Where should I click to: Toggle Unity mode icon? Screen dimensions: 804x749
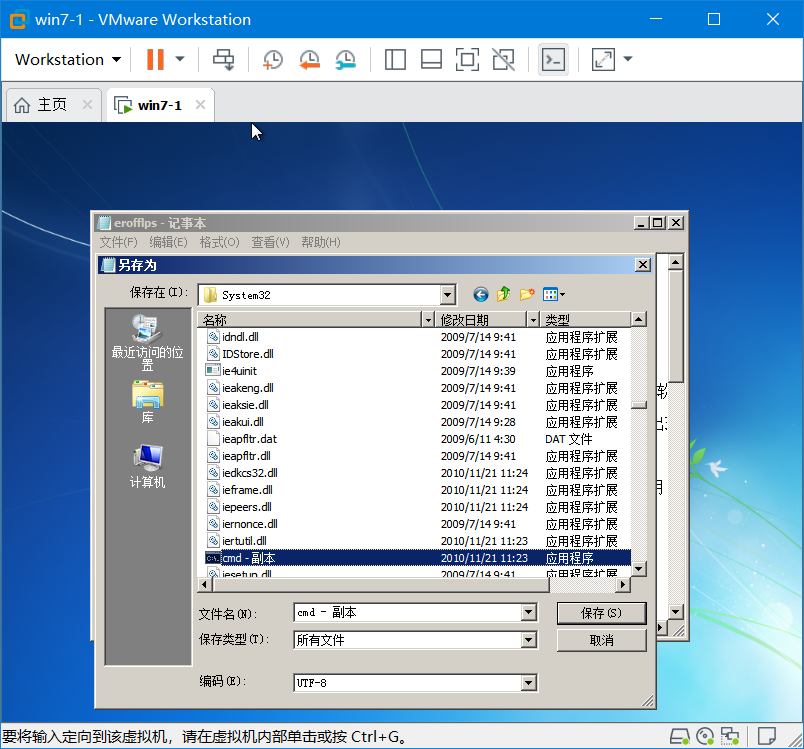(504, 59)
